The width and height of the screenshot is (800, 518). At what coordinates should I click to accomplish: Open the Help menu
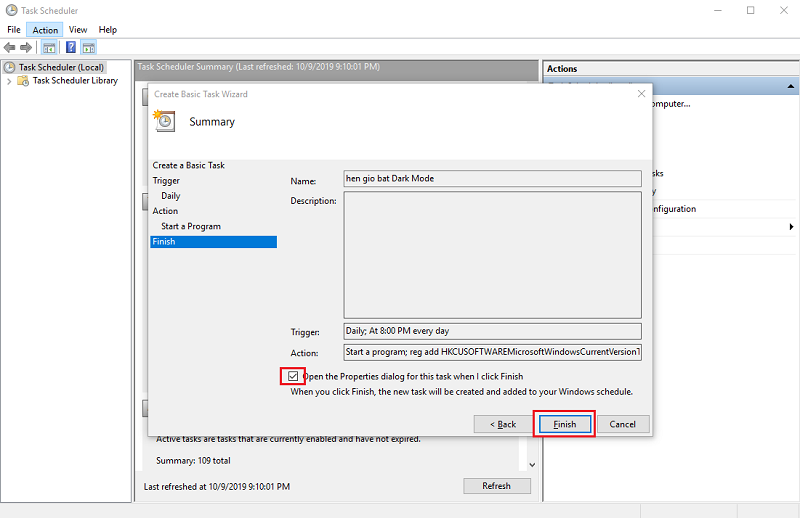pyautogui.click(x=108, y=30)
